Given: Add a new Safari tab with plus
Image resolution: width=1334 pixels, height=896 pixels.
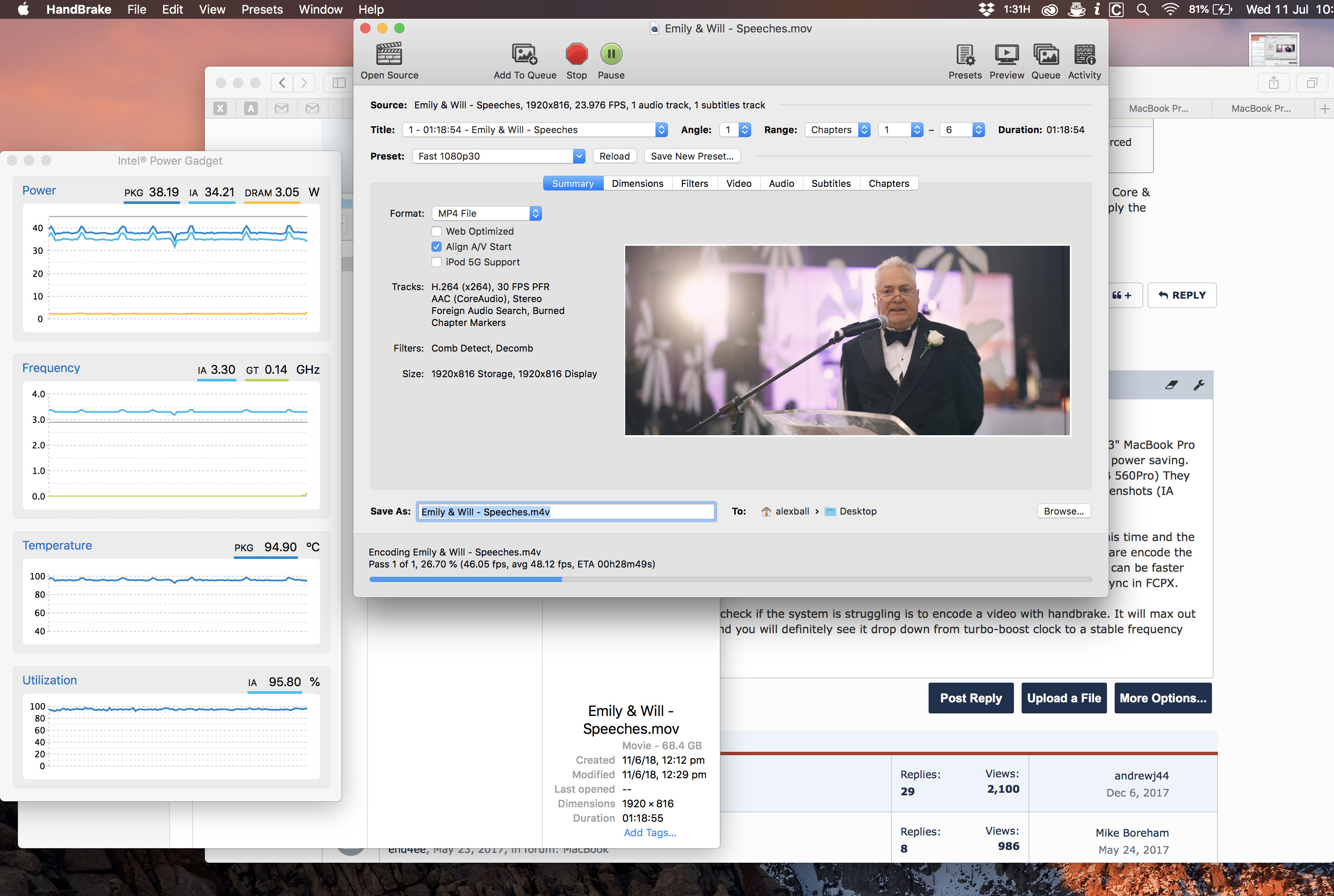Looking at the screenshot, I should [1325, 108].
